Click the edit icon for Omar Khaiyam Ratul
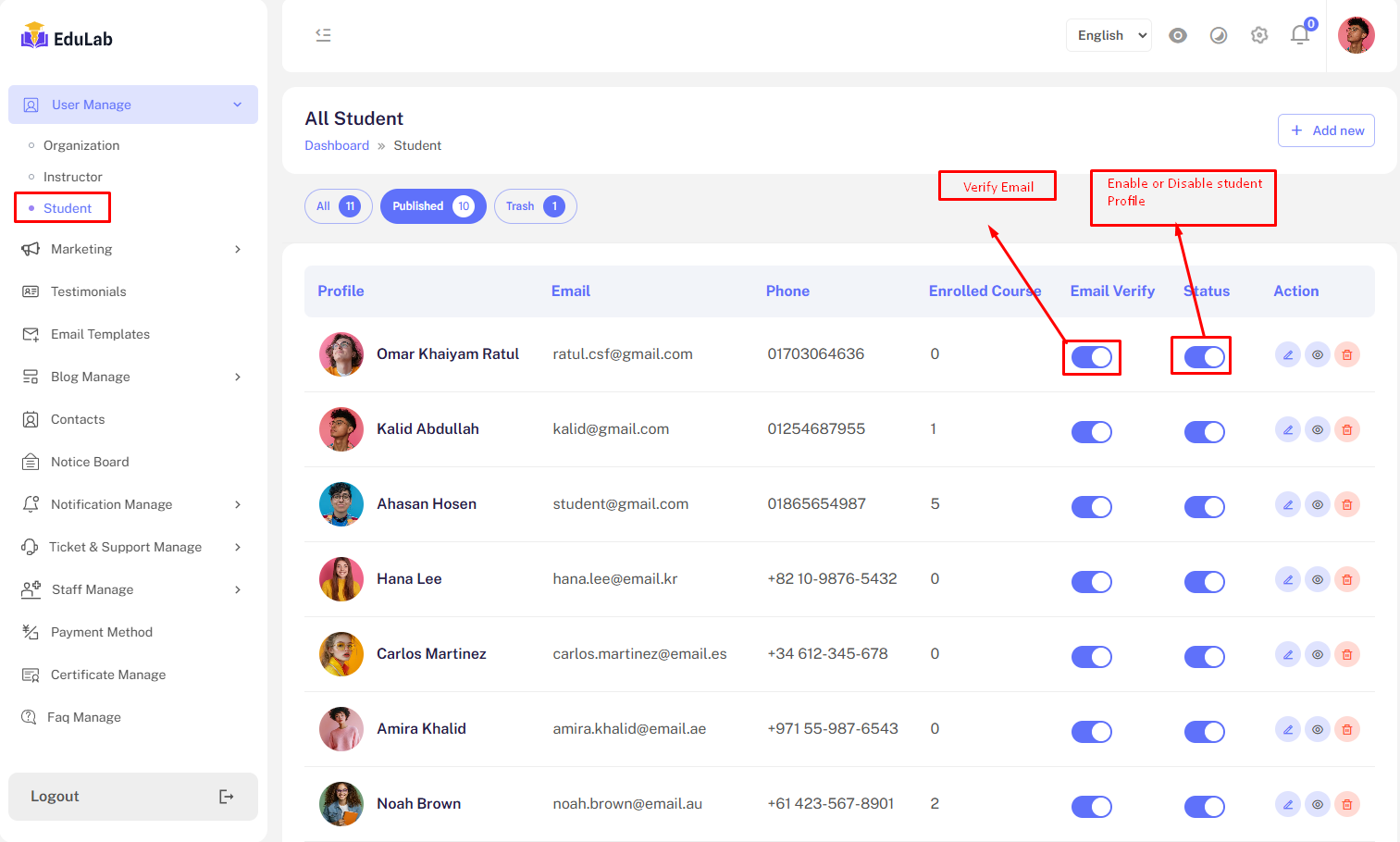 coord(1287,354)
